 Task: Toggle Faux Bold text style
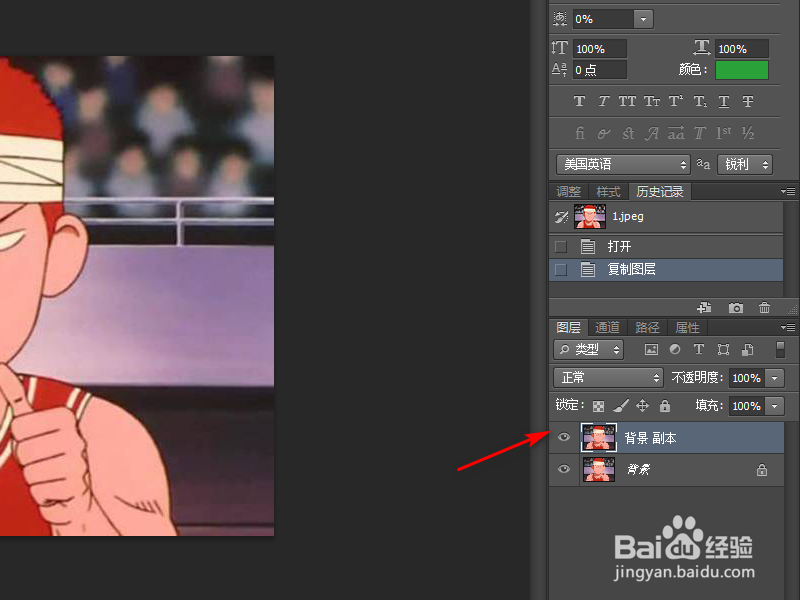579,101
